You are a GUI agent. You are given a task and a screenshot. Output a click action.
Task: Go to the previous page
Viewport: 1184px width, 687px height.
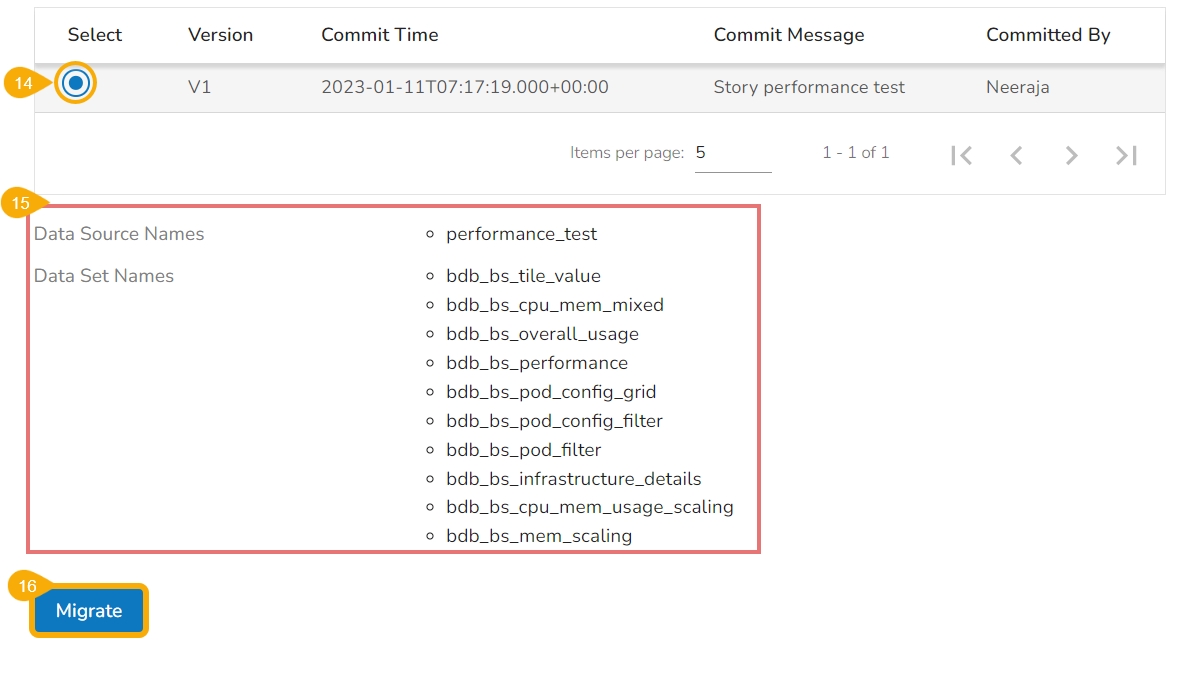[1016, 155]
